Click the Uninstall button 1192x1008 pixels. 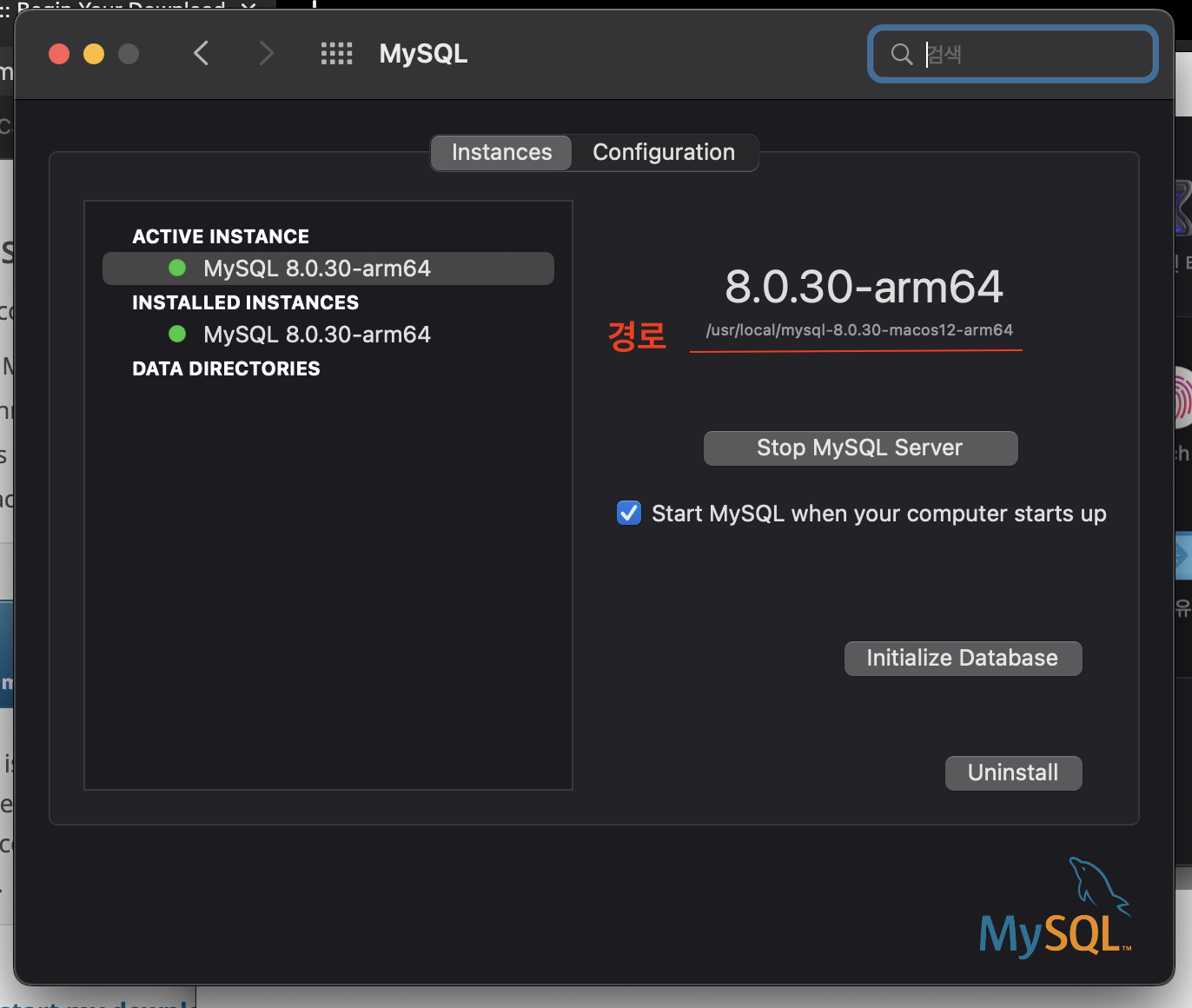click(1013, 773)
